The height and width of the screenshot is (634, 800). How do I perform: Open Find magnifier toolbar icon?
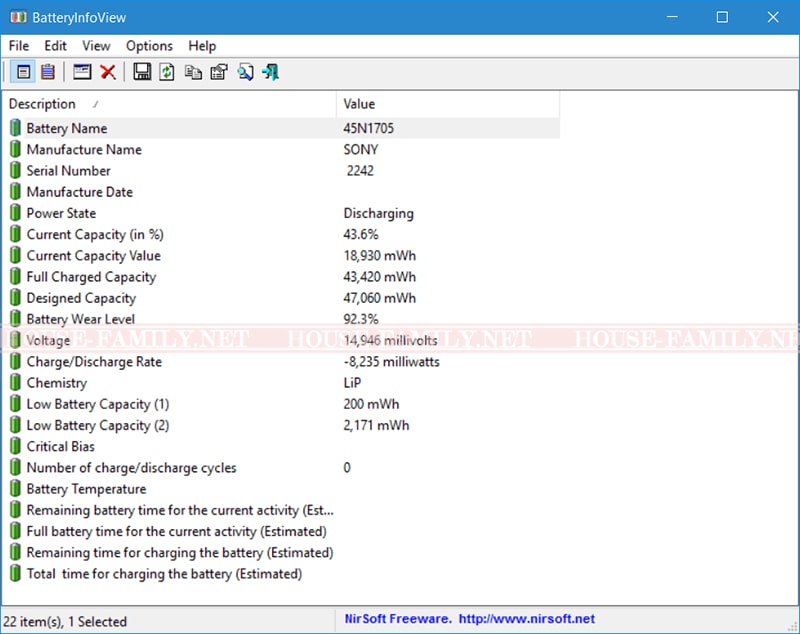pos(245,72)
